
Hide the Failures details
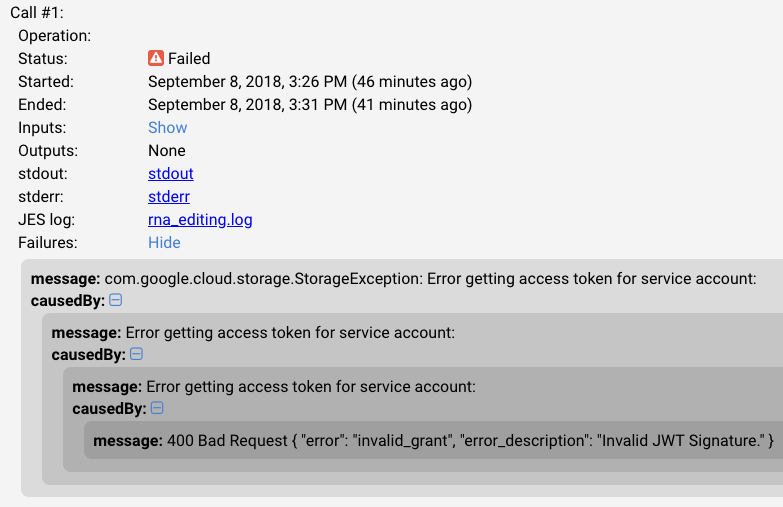(x=164, y=242)
